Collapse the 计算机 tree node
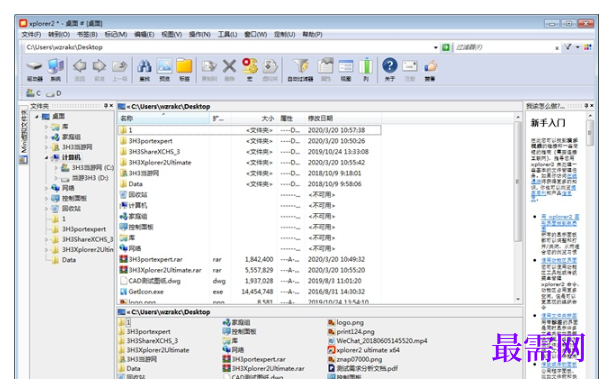604x379 pixels. (x=46, y=158)
